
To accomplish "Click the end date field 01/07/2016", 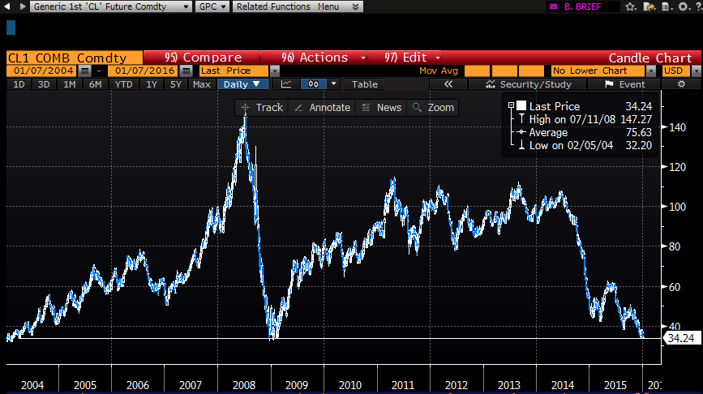I will pos(144,71).
